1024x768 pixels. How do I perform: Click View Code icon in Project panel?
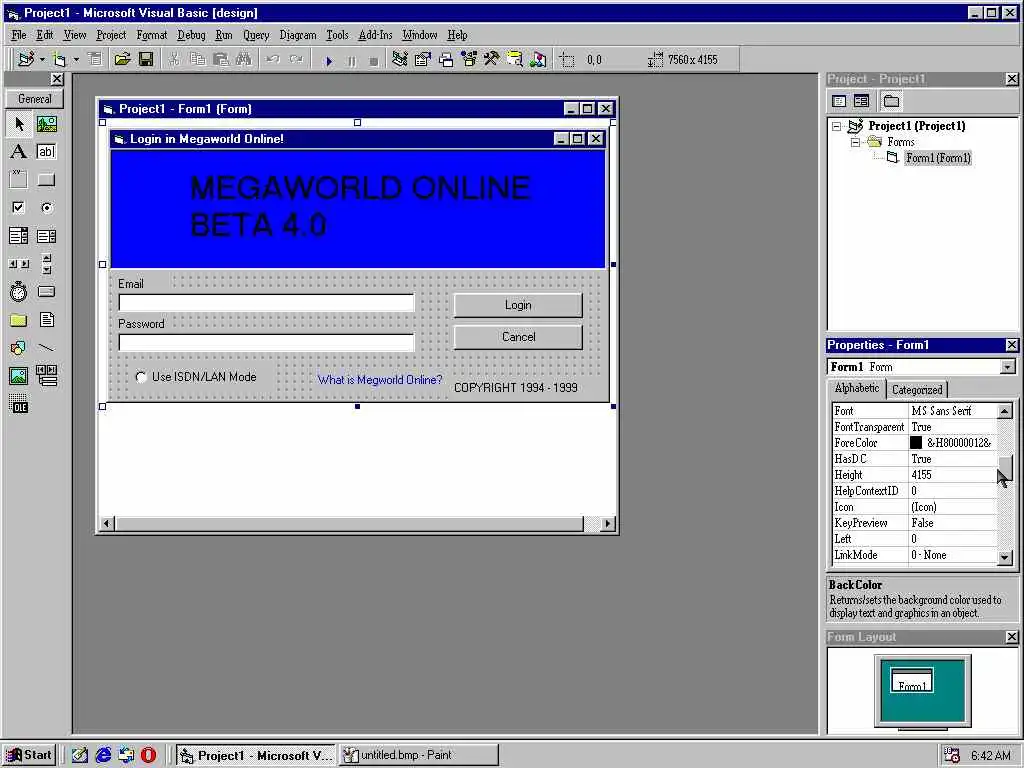pyautogui.click(x=839, y=101)
